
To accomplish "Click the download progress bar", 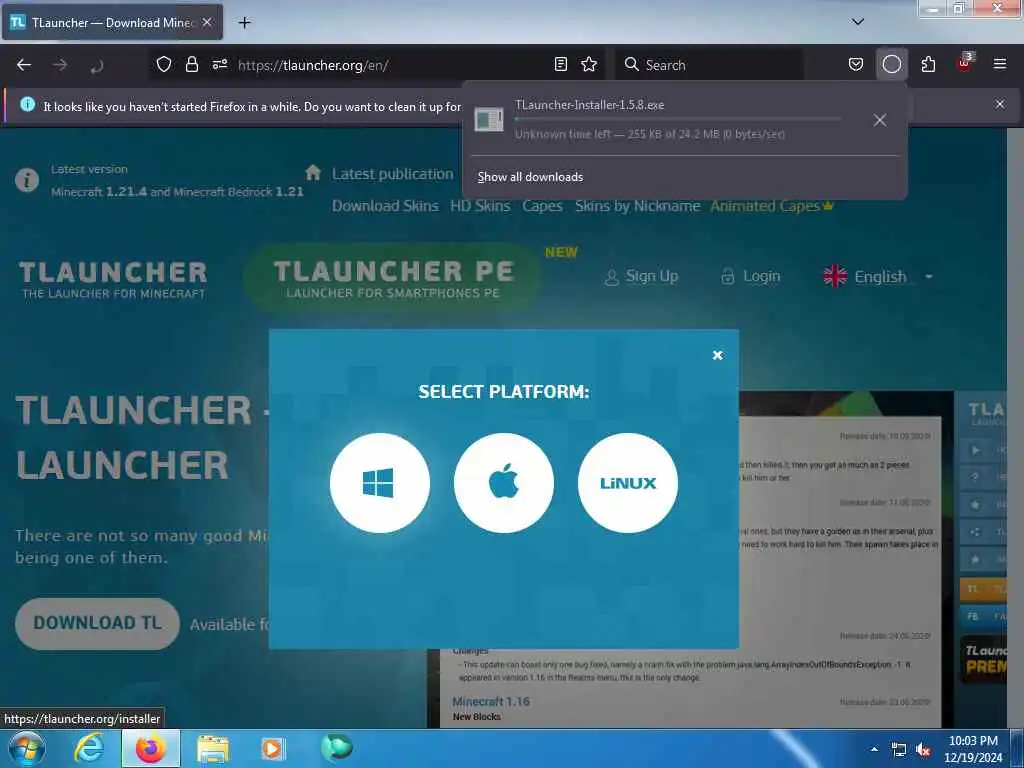I will point(677,120).
